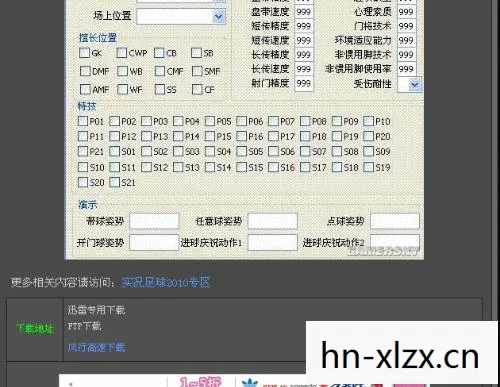Tick the CWP position checkbox
500x387 pixels.
[122, 53]
